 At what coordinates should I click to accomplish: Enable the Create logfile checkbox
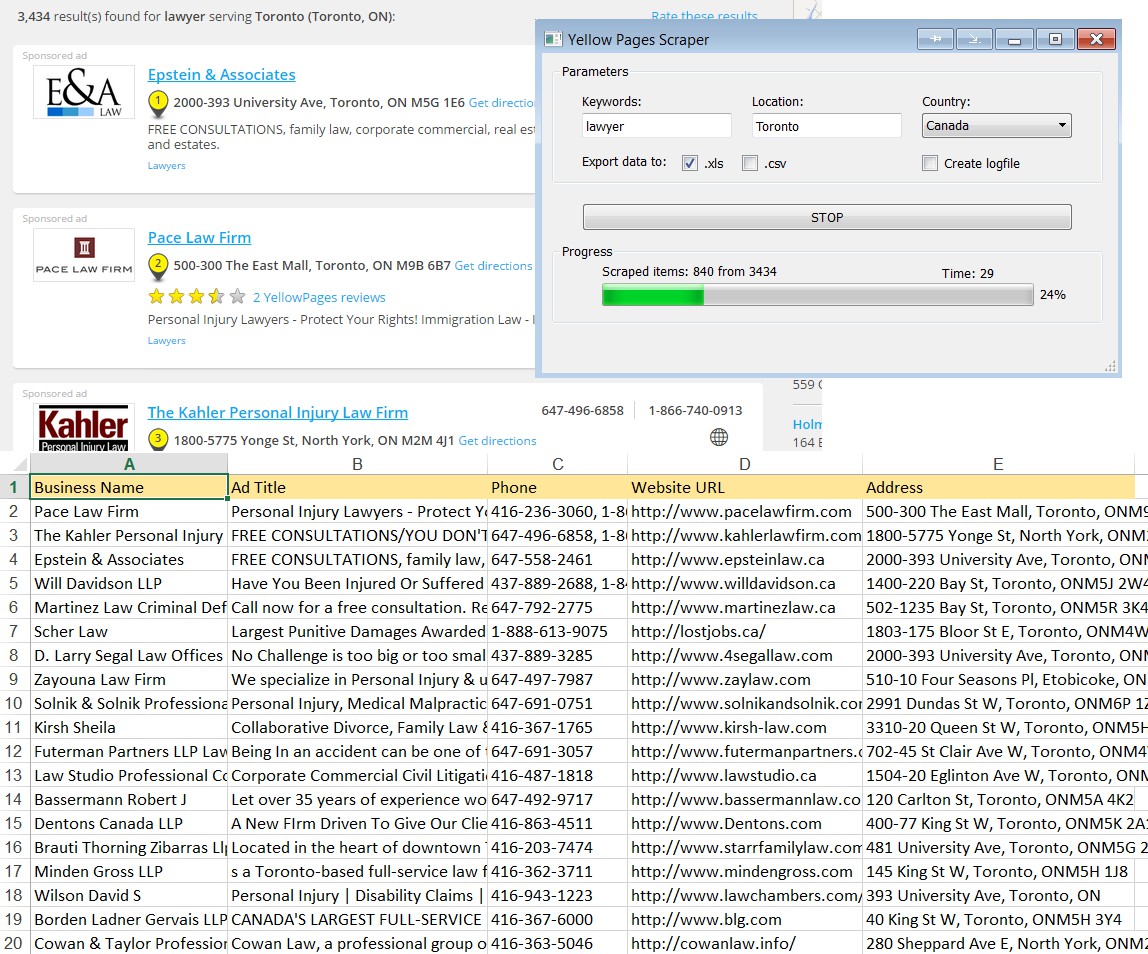[x=930, y=163]
